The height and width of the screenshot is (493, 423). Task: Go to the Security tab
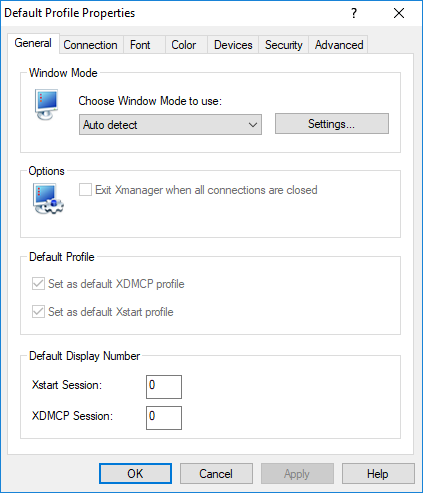284,45
